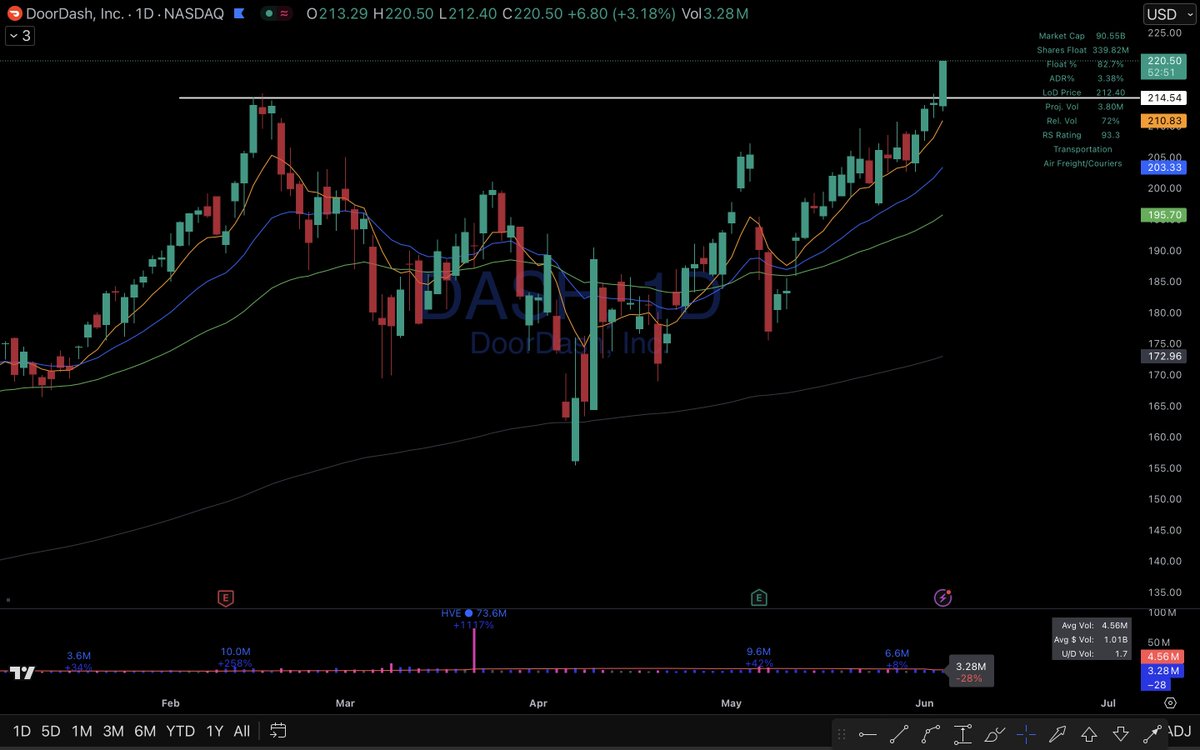Toggle the pink extended hours indicator

[284, 15]
